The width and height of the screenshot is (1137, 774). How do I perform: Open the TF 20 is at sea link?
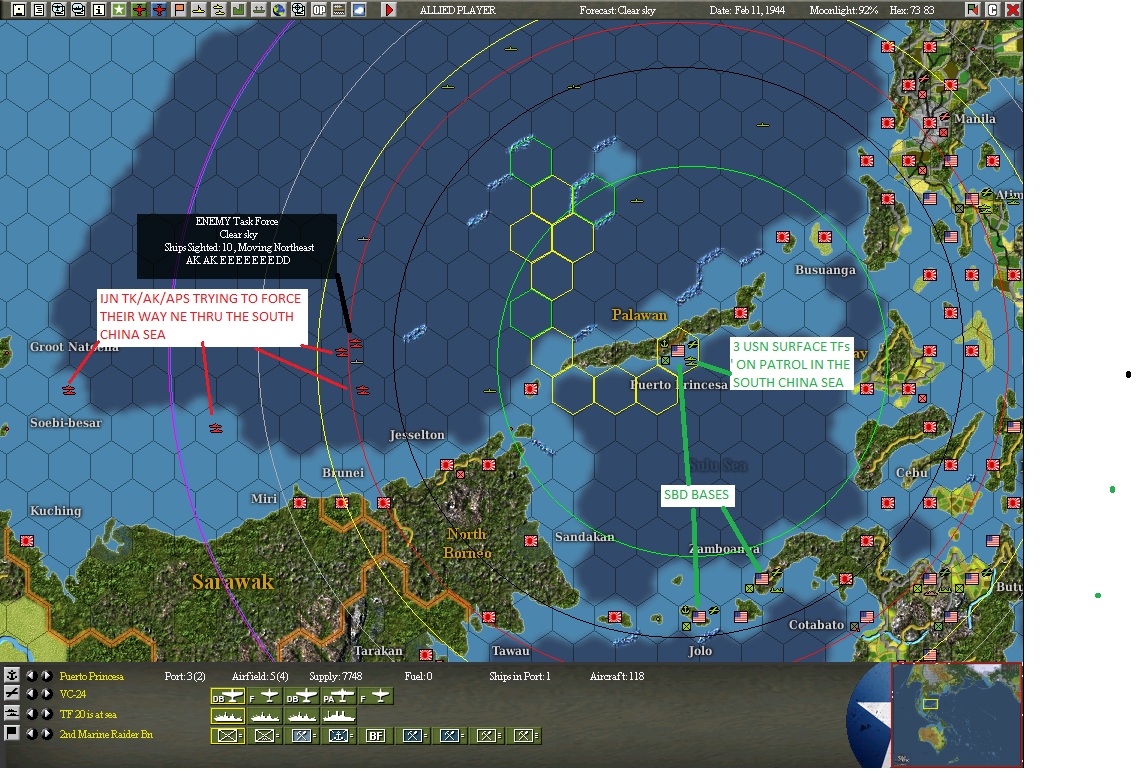[88, 715]
